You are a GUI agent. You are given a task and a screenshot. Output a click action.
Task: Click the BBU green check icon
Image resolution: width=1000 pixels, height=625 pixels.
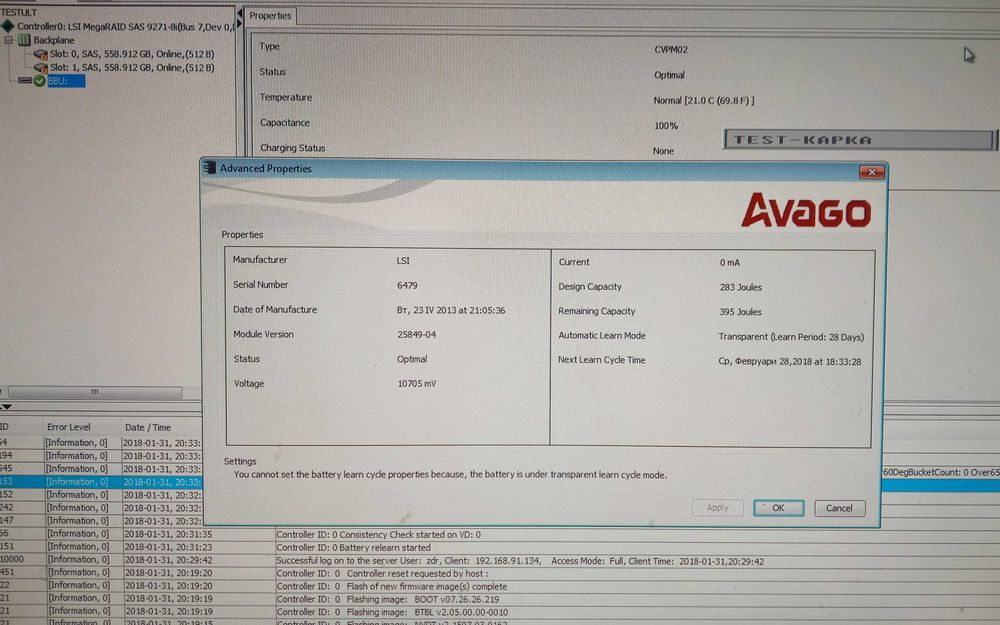pos(40,81)
